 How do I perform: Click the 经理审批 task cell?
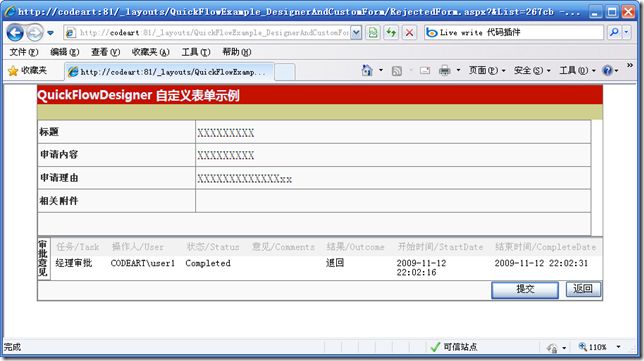tap(74, 263)
